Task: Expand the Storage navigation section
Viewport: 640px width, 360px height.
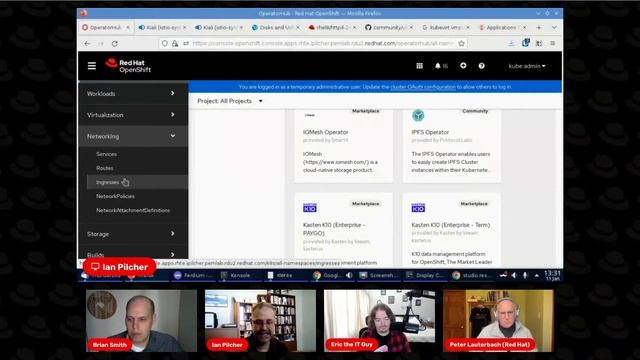Action: coord(133,234)
